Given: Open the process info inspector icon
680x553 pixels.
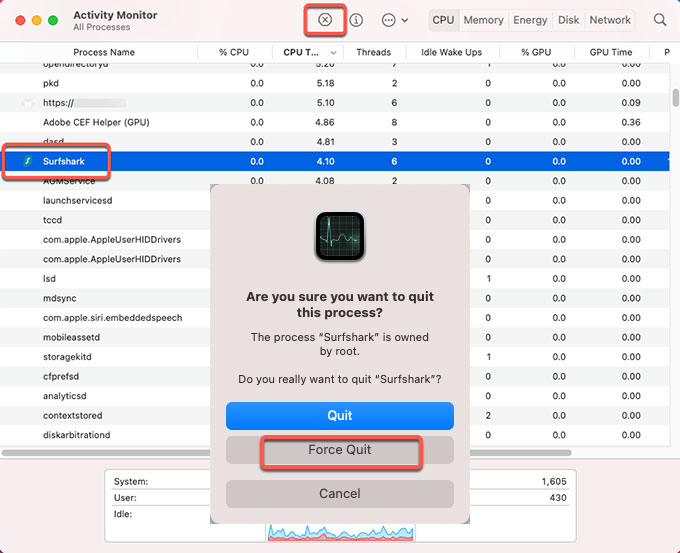Looking at the screenshot, I should pyautogui.click(x=356, y=20).
